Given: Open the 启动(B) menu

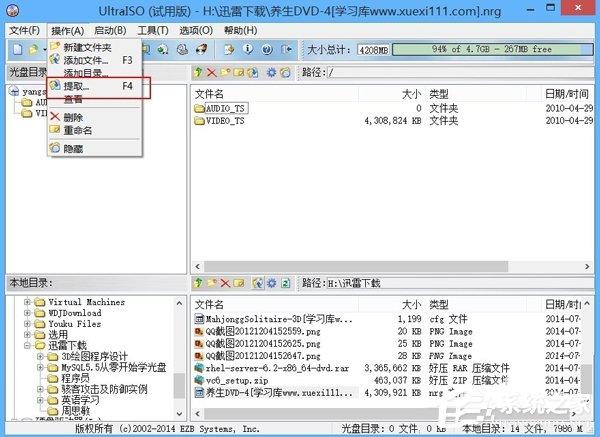Looking at the screenshot, I should click(x=110, y=31).
